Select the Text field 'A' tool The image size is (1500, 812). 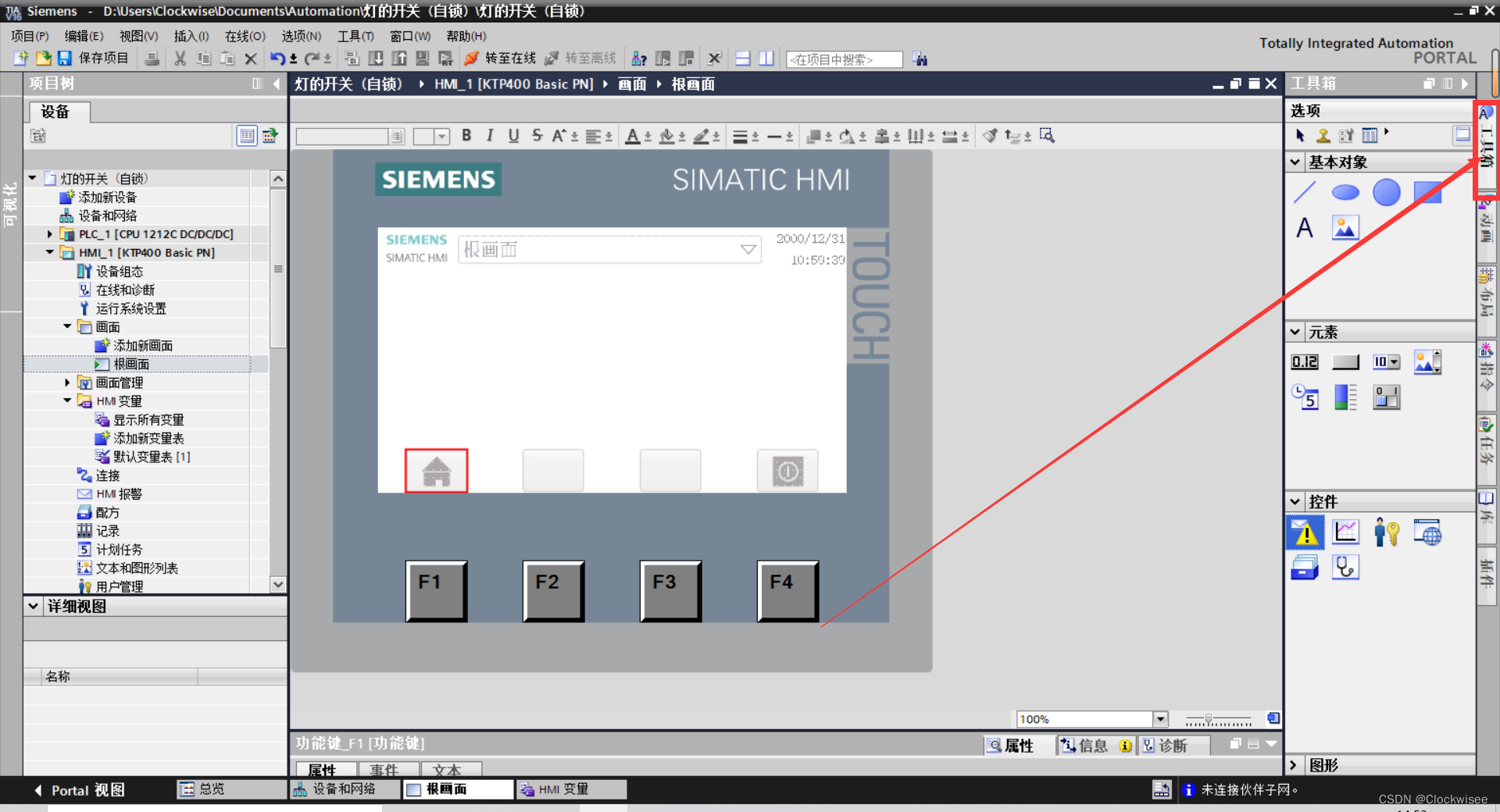click(x=1305, y=228)
